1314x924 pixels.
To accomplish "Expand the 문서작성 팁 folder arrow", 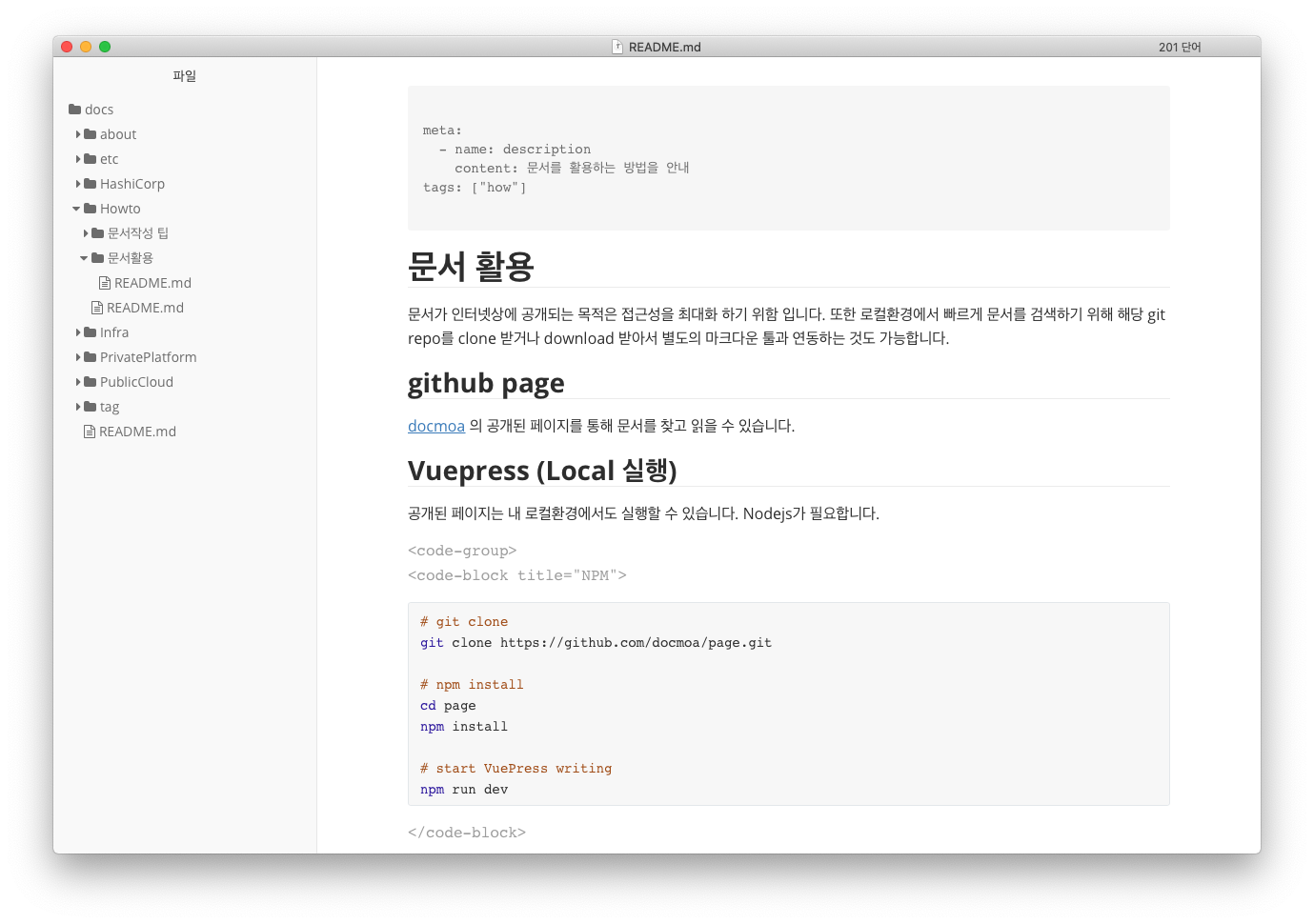I will coord(86,233).
